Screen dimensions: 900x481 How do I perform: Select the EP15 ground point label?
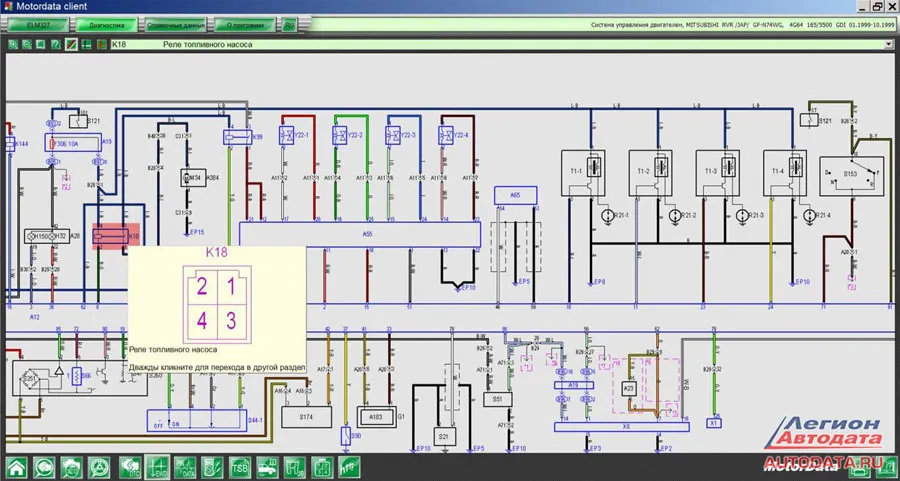197,232
